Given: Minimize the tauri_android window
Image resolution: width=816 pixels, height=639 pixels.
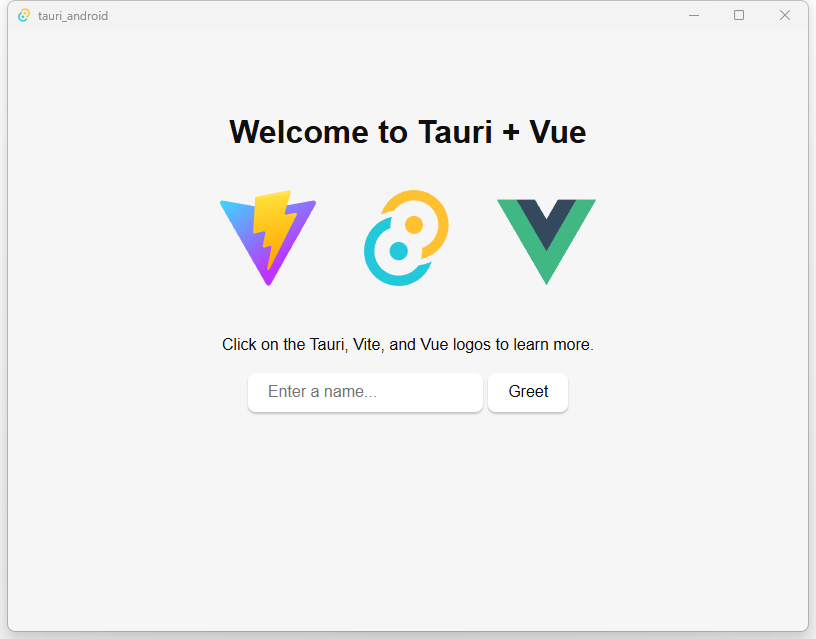Looking at the screenshot, I should pyautogui.click(x=694, y=16).
